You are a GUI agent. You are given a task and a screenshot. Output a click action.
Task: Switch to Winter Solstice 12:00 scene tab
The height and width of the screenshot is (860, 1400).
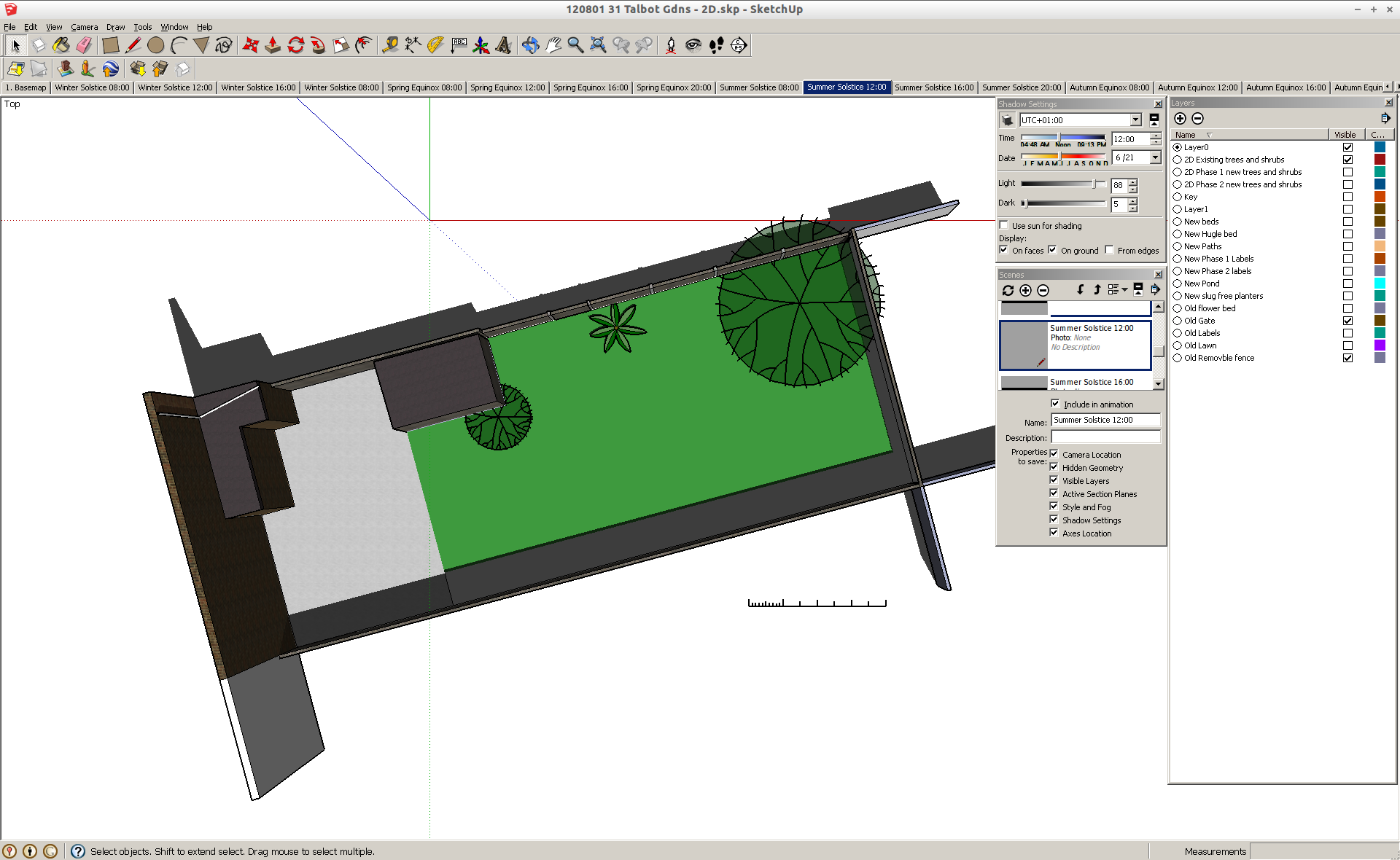(175, 87)
